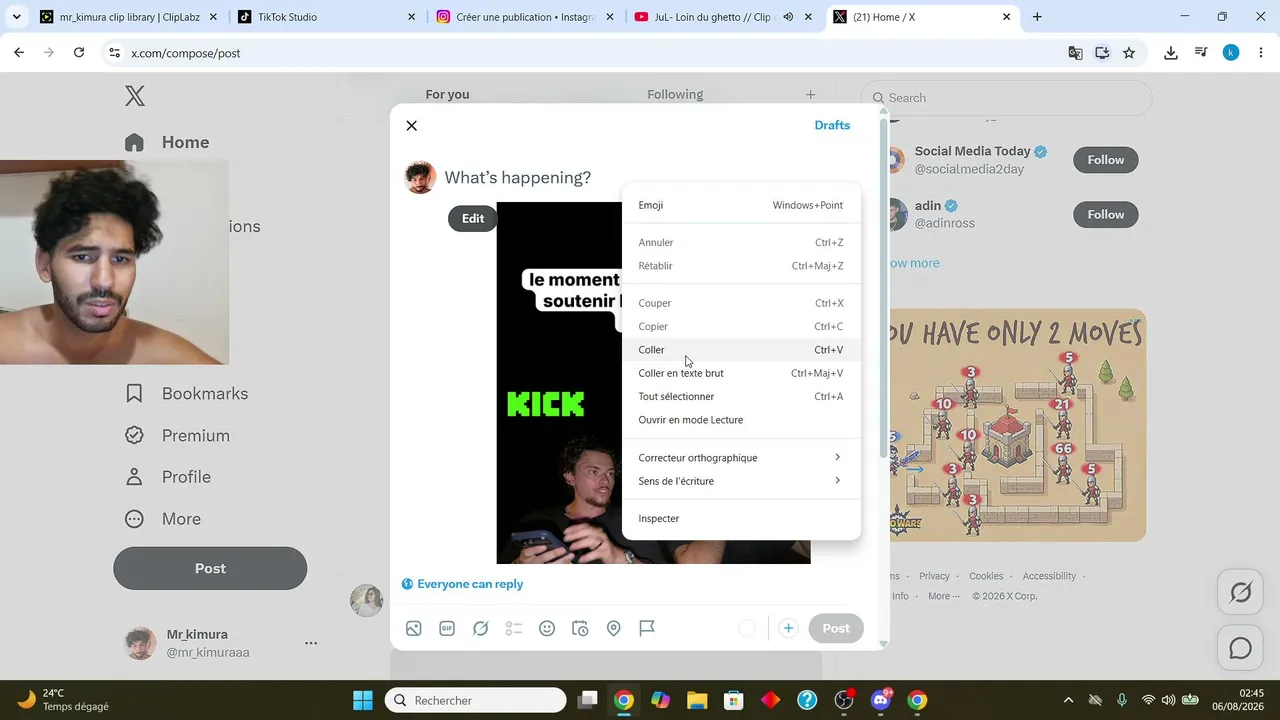
Task: Open Drafts in the compose dialog
Action: click(832, 125)
